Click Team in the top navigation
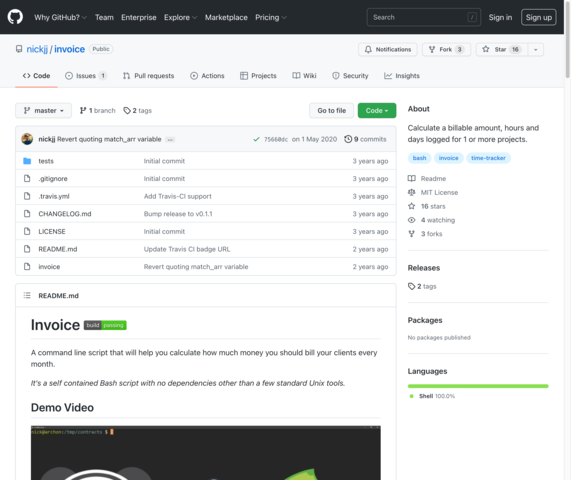This screenshot has width=571, height=480. [x=104, y=17]
